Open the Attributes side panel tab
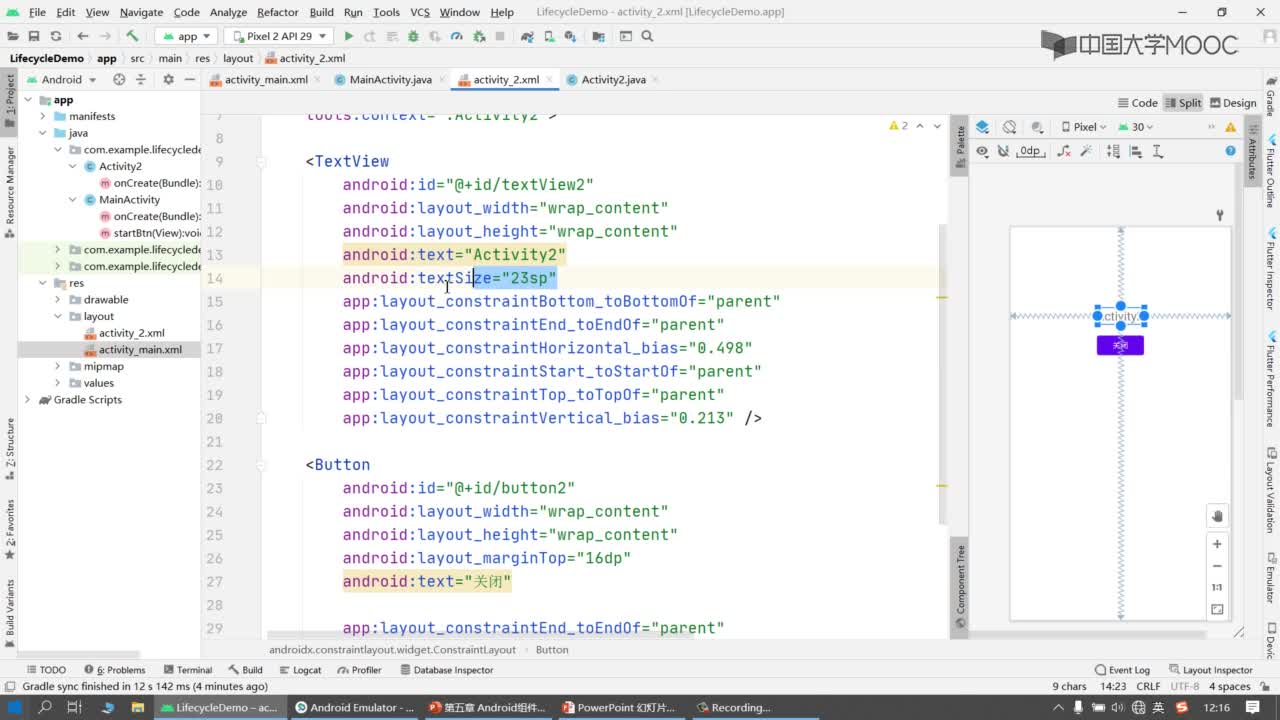The height and width of the screenshot is (720, 1280). 1252,151
